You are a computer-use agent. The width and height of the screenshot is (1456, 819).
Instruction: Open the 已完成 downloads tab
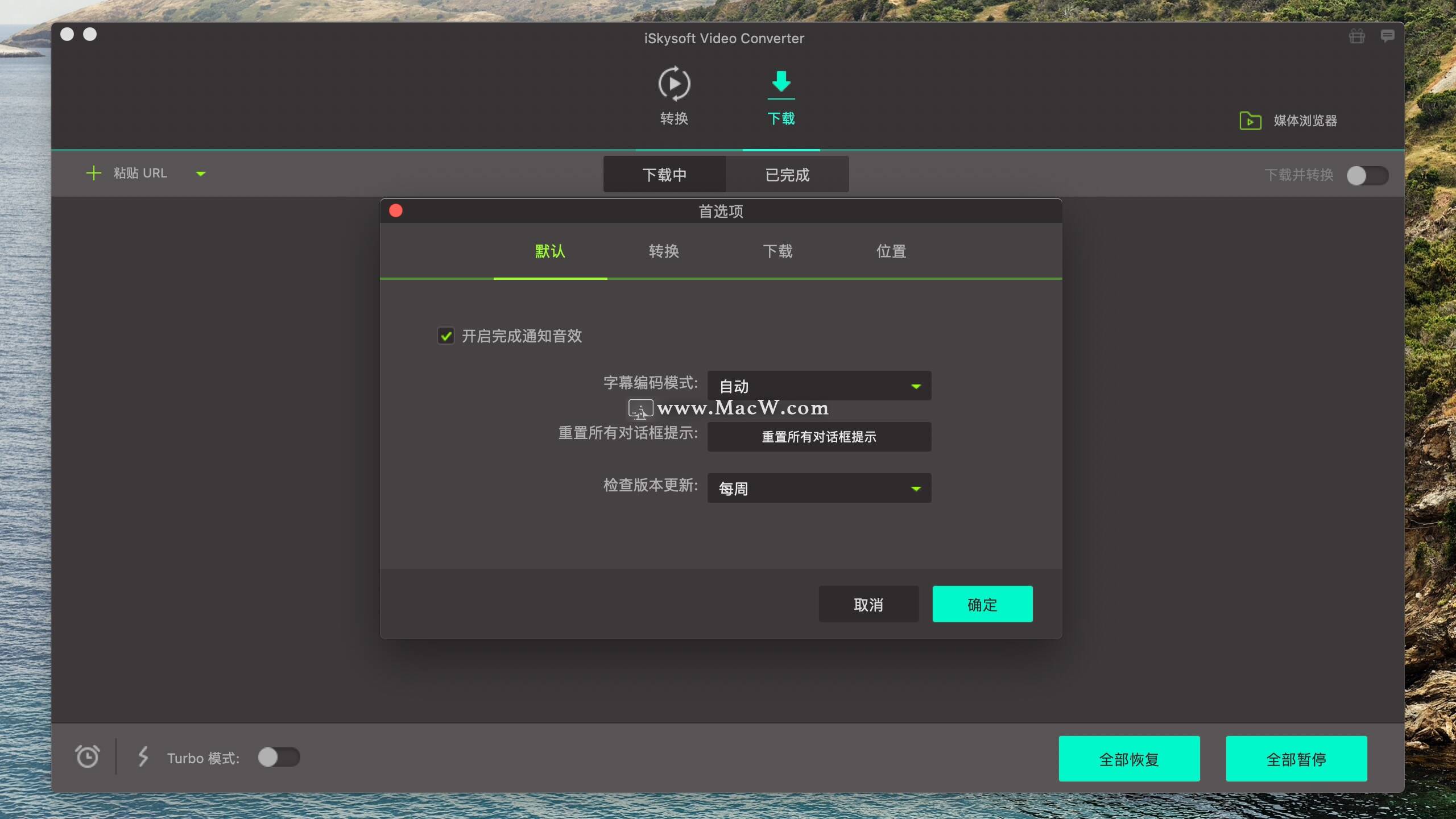tap(787, 174)
